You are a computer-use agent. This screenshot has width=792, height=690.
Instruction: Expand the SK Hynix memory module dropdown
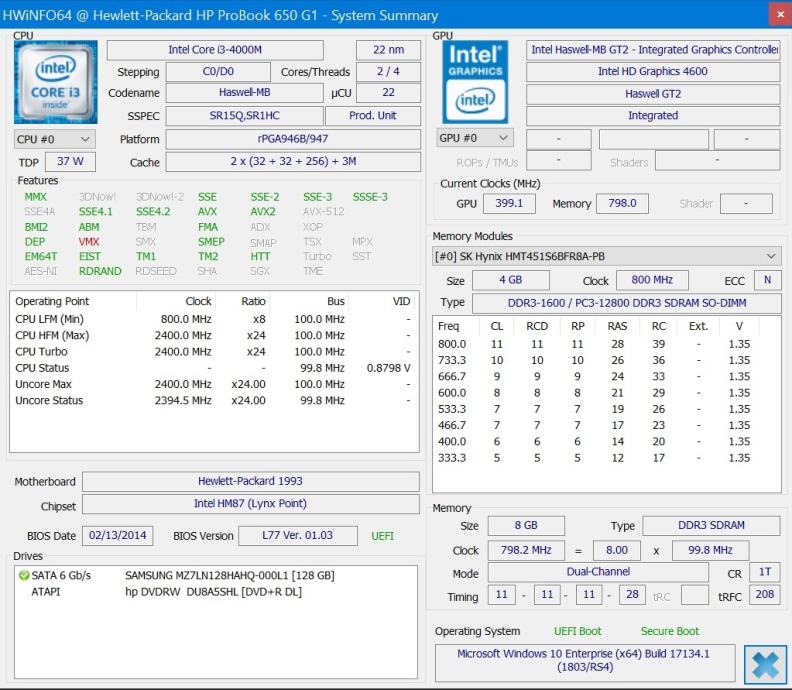[606, 256]
